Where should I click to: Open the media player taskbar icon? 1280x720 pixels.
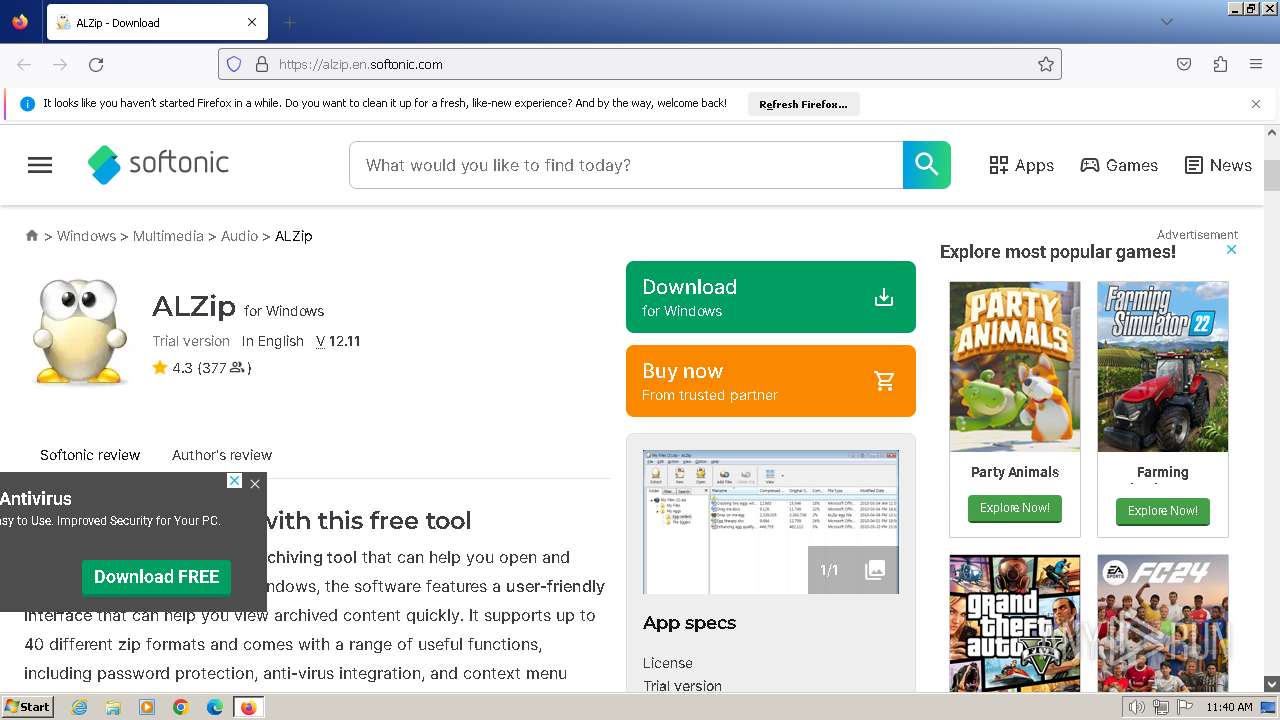tap(147, 707)
